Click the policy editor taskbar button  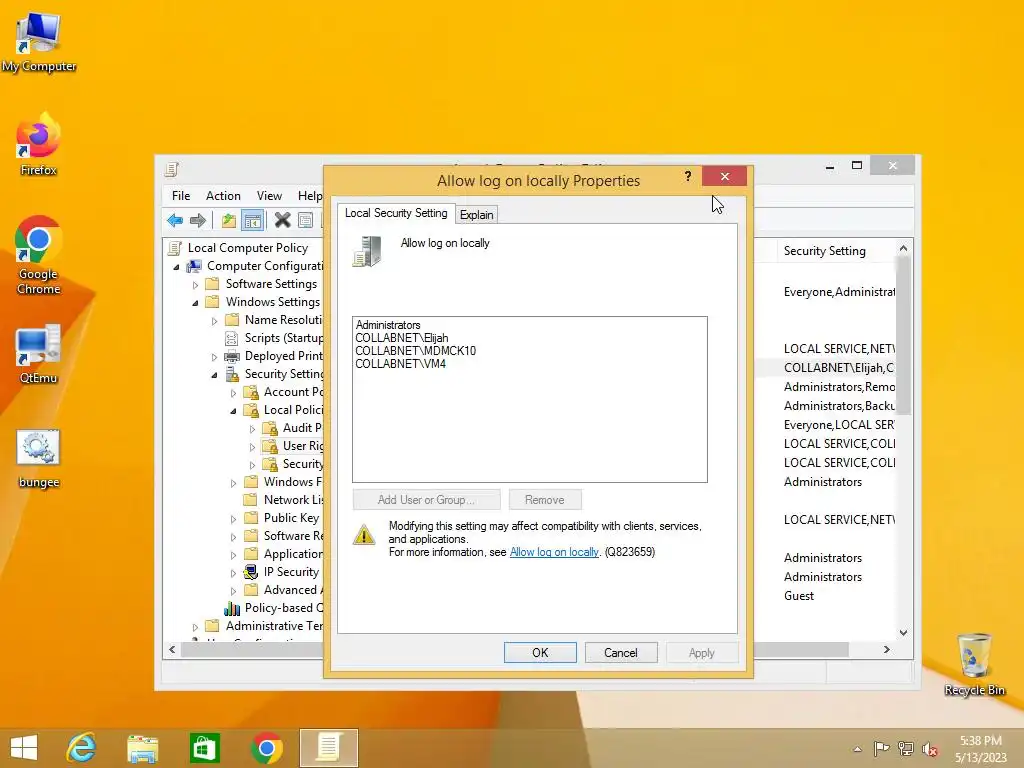(x=329, y=748)
